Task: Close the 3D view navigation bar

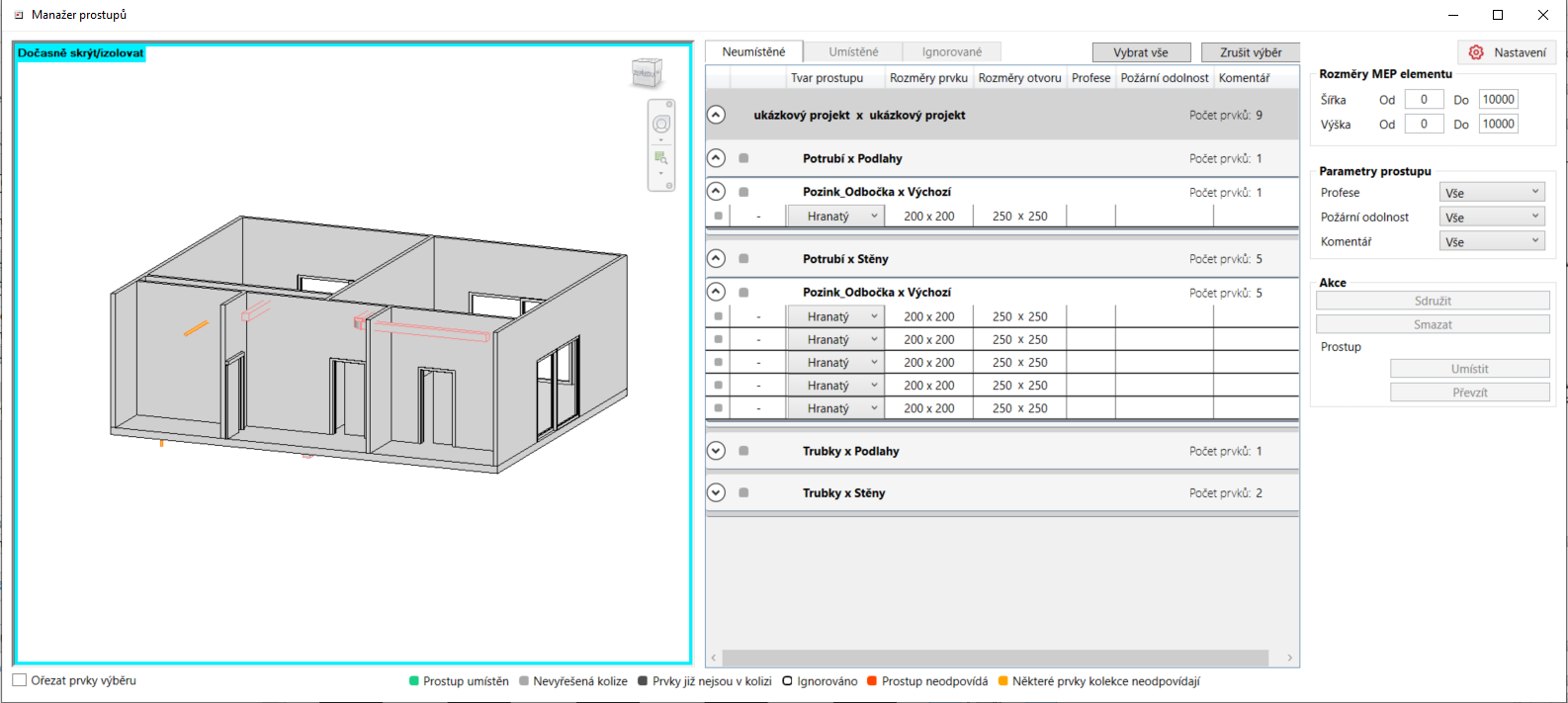Action: [669, 104]
